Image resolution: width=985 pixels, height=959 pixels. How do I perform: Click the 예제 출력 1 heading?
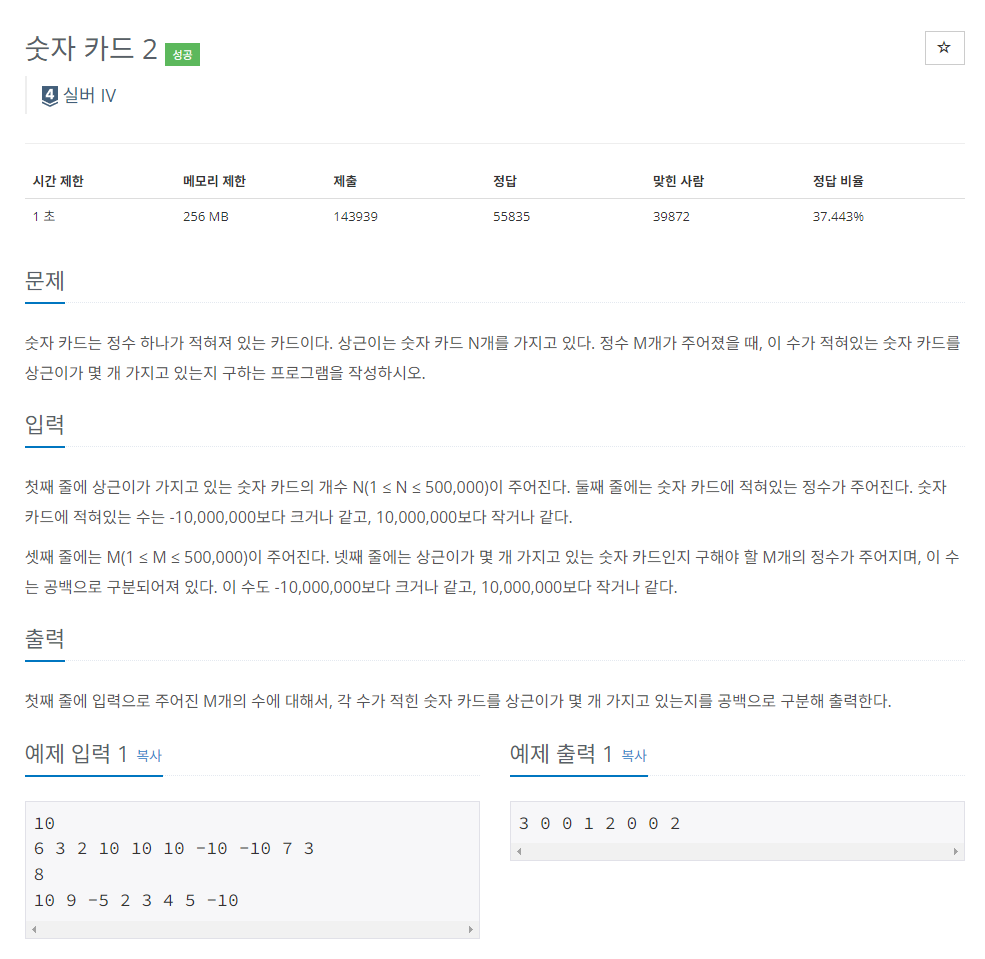tap(562, 753)
